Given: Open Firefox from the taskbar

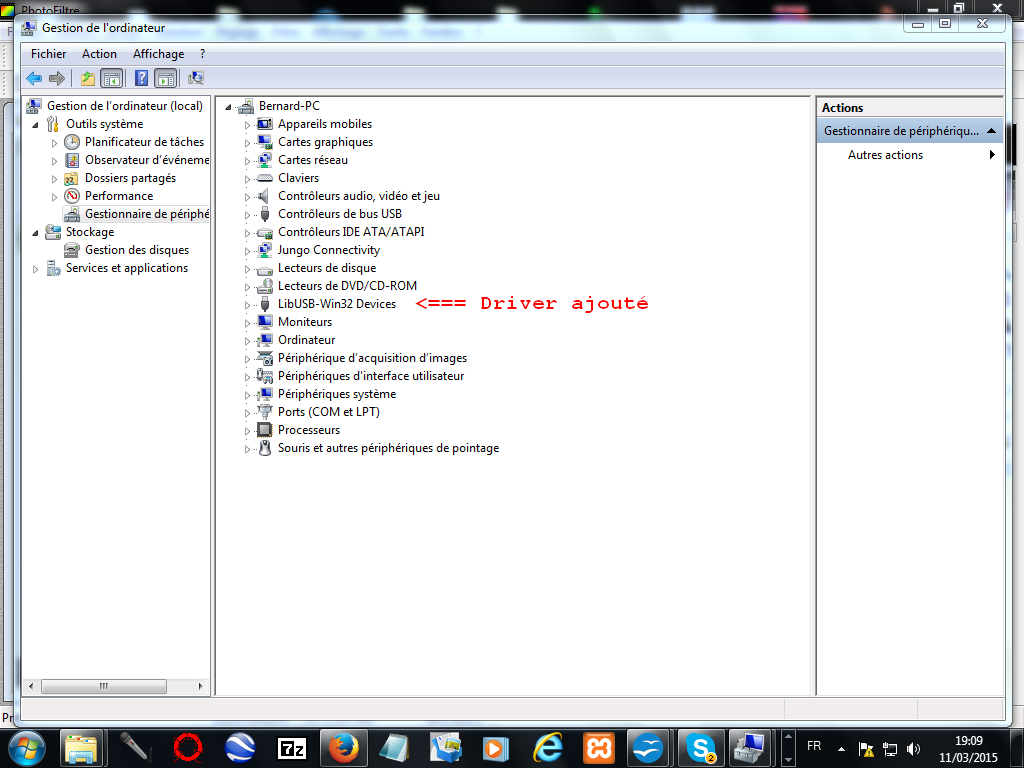Looking at the screenshot, I should click(343, 747).
